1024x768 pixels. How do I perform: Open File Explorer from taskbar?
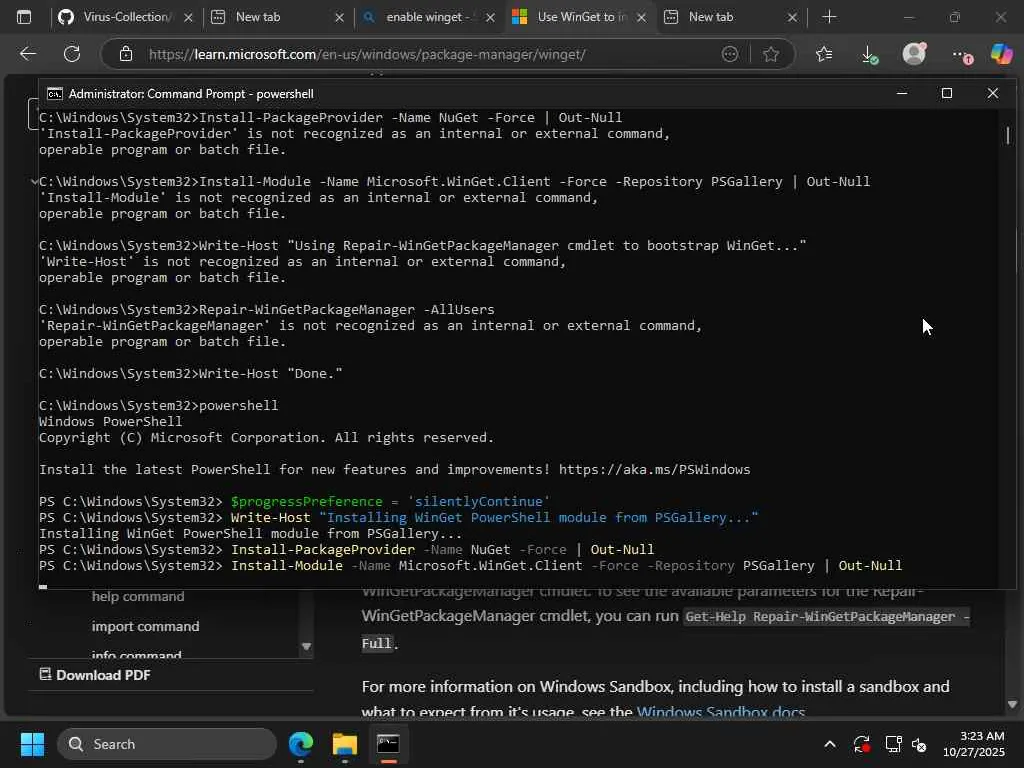tap(345, 744)
